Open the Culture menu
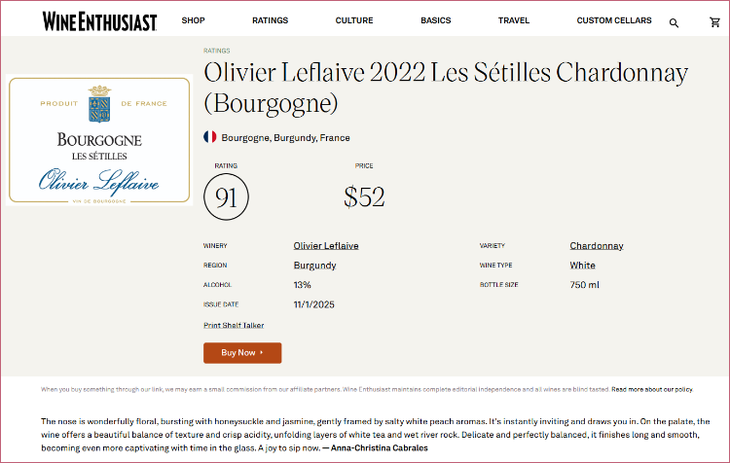The width and height of the screenshot is (730, 463). point(354,21)
